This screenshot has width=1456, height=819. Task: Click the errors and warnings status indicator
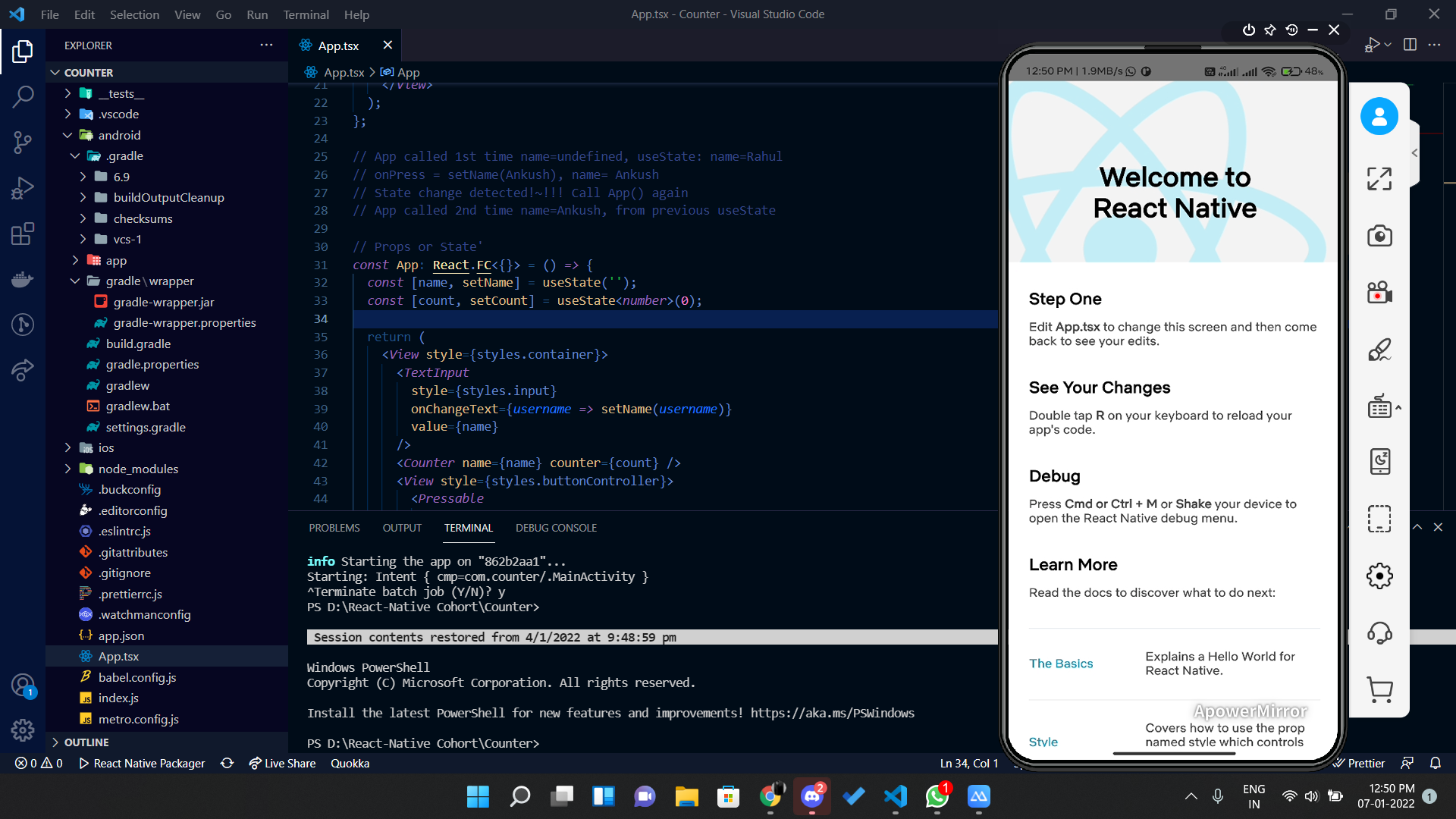[39, 763]
